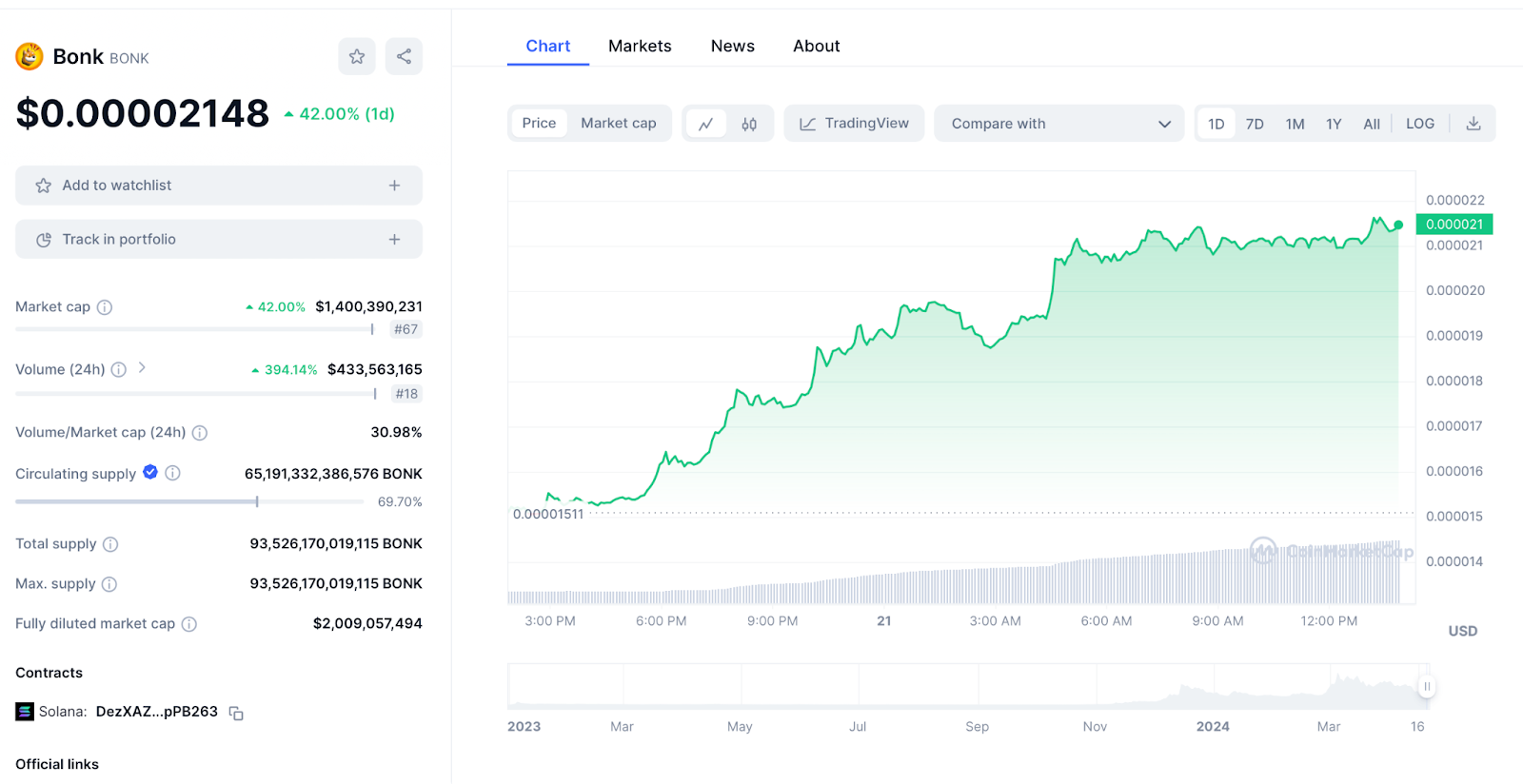
Task: Open the Fully diluted market cap info icon
Action: 189,624
